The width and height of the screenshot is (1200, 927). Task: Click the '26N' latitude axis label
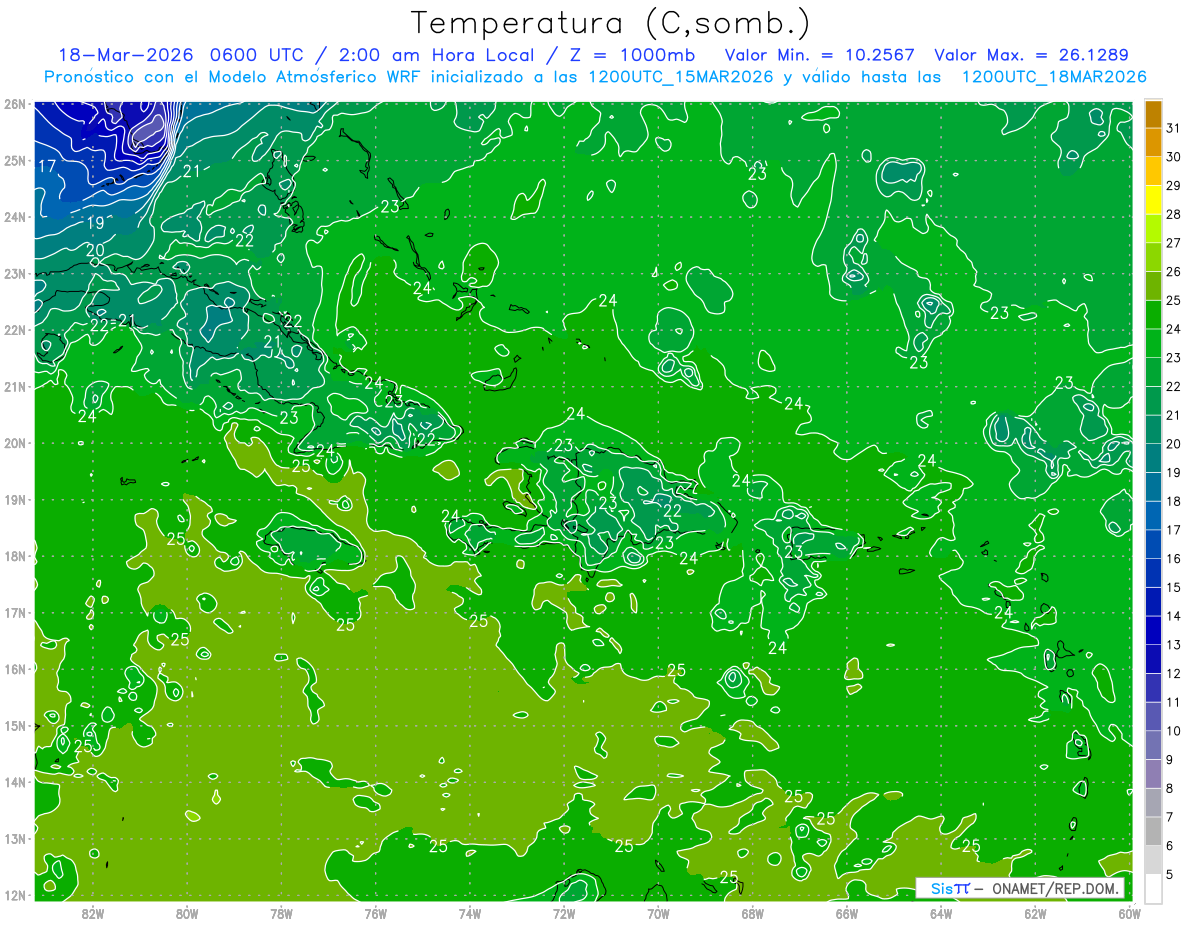click(15, 104)
